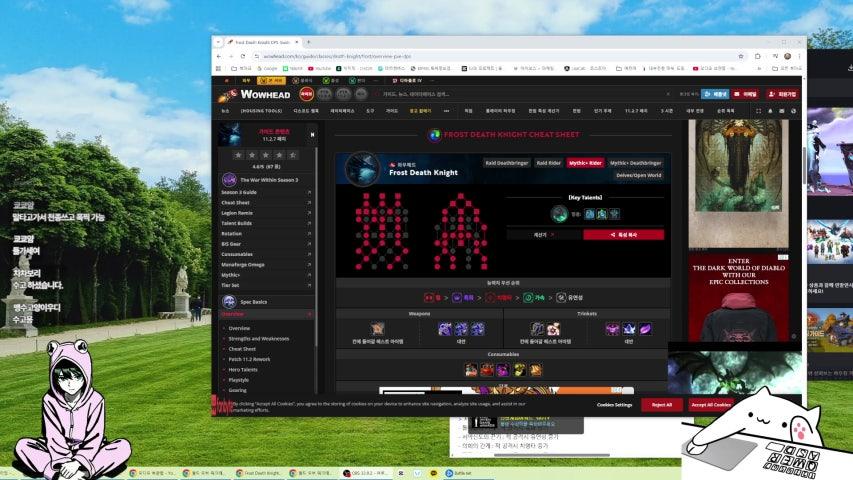Jump to Playstyle subsection

coord(239,380)
